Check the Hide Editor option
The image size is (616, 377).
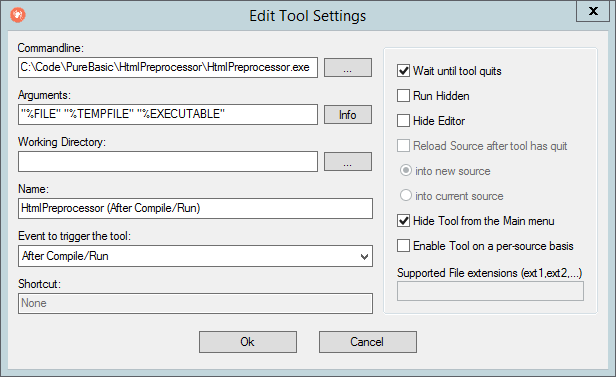[403, 121]
